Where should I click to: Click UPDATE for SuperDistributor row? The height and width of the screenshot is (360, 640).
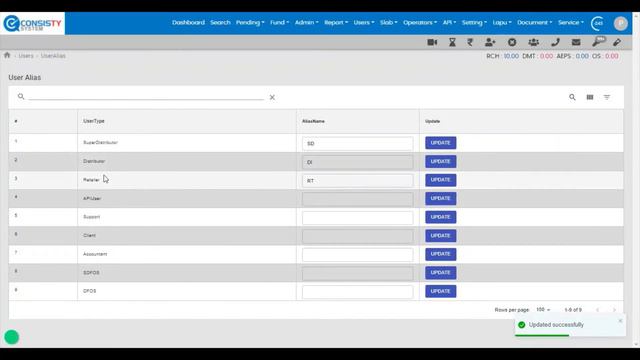point(440,143)
